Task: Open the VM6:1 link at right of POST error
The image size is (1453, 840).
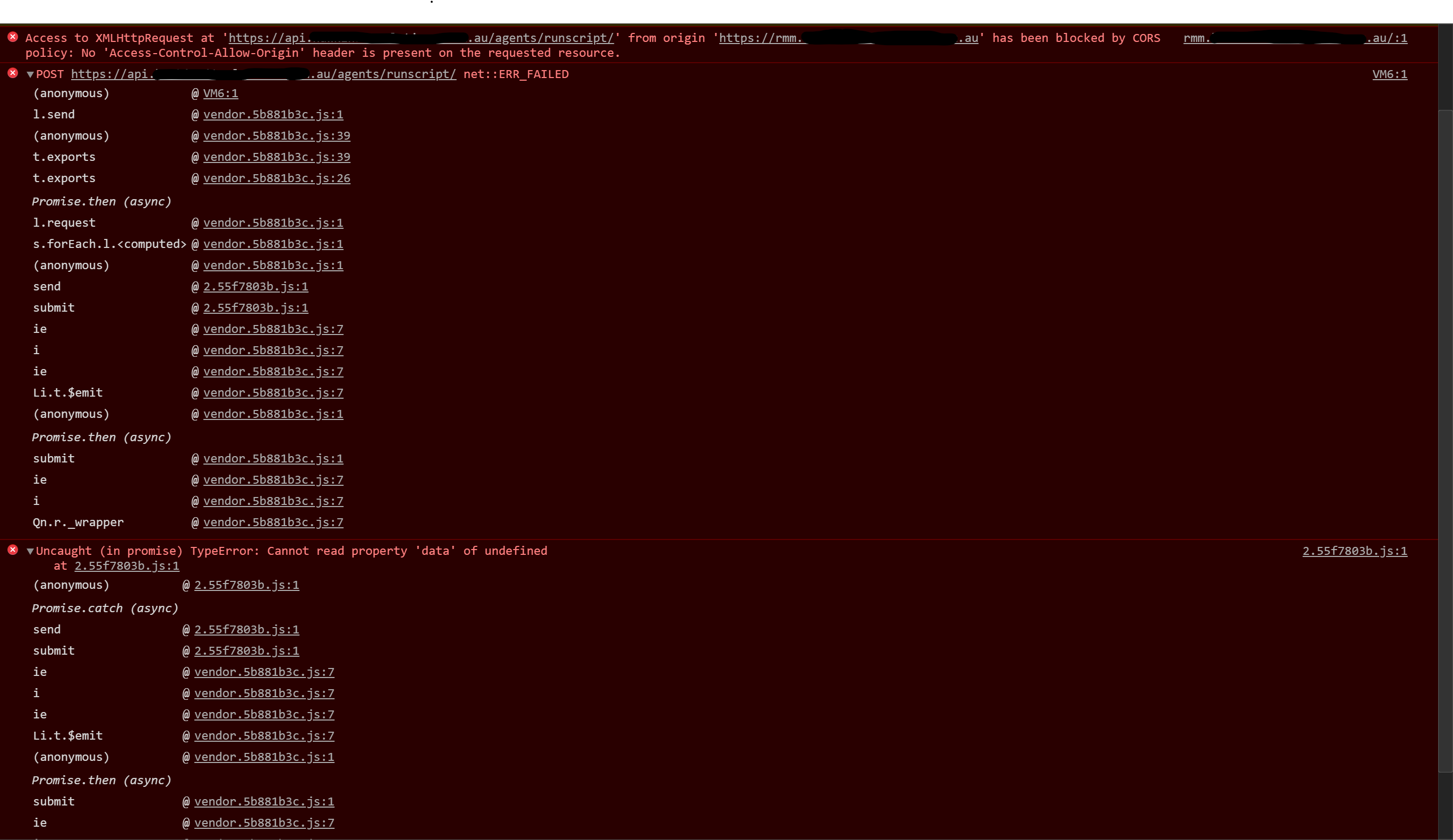Action: (x=1389, y=74)
